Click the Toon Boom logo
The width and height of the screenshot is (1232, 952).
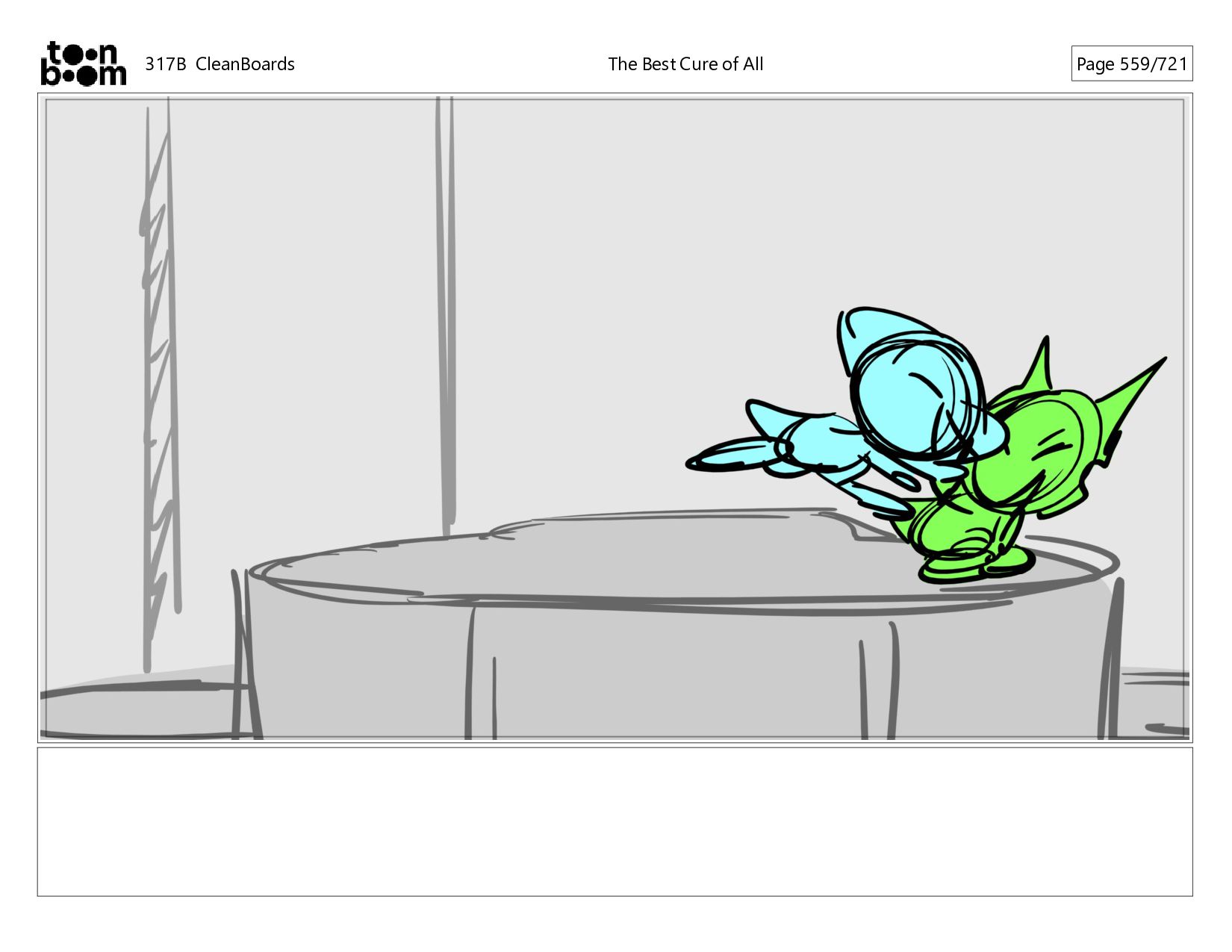pos(83,63)
